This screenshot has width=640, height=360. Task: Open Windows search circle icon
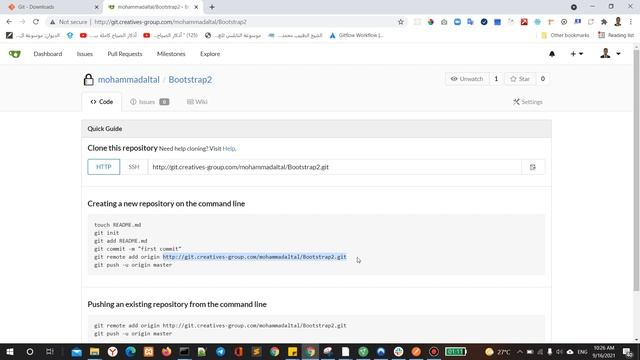(x=30, y=351)
